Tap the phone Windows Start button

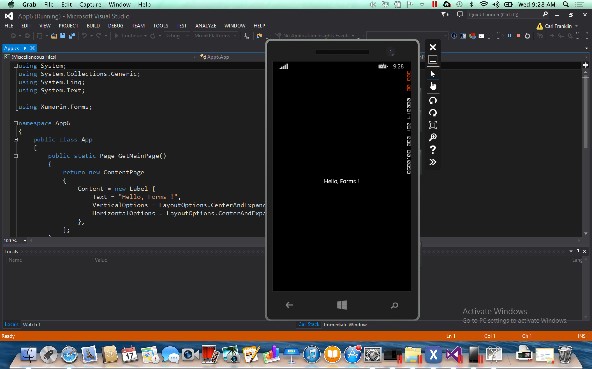[x=342, y=305]
